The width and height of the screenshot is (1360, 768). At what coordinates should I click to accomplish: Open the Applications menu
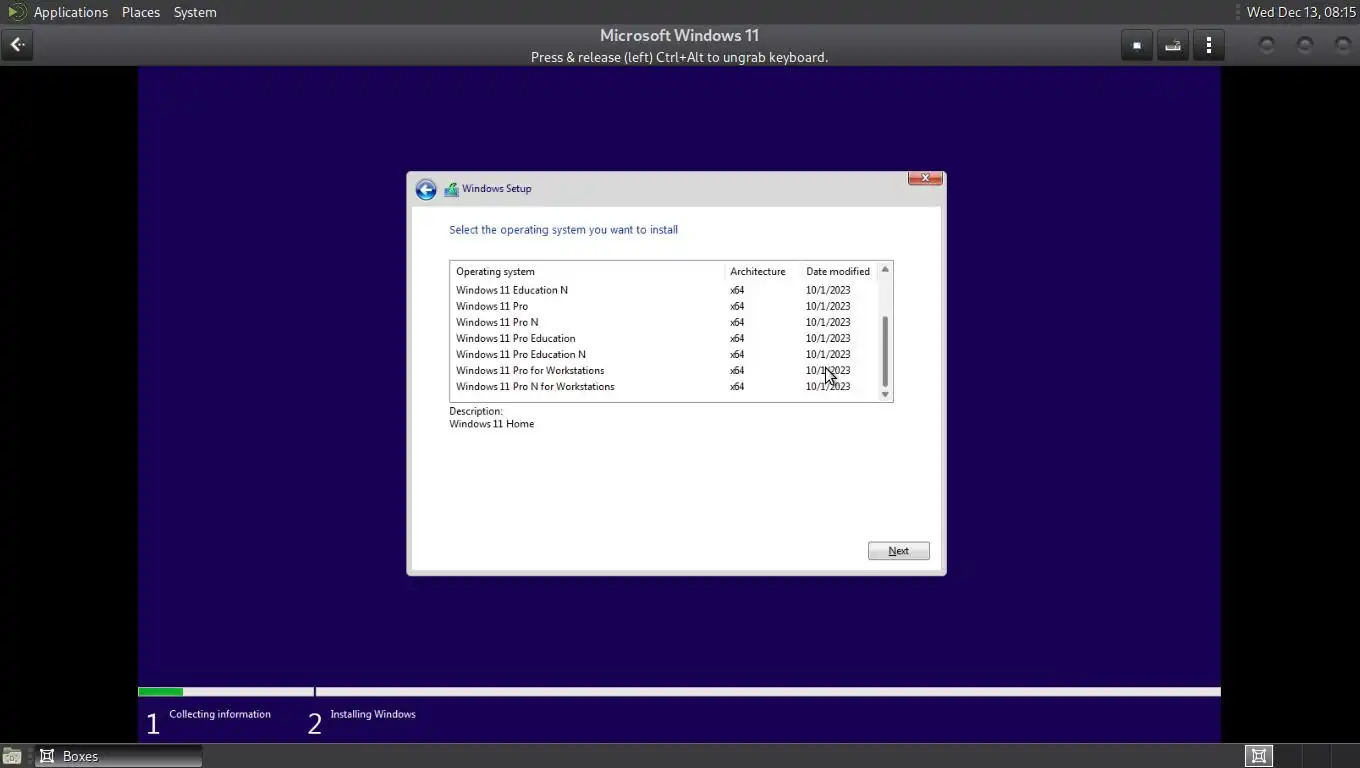tap(70, 12)
